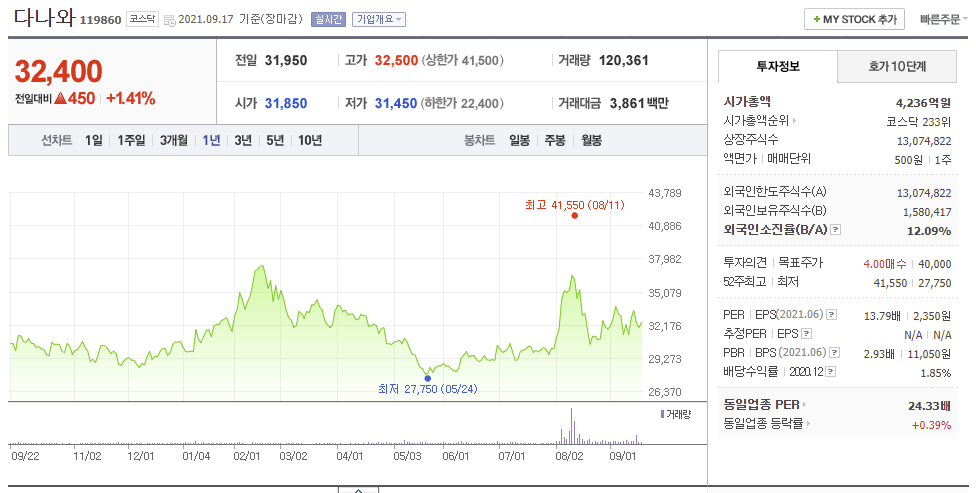Click the 외국인소진율 value 12.09%
976x493 pixels.
[x=929, y=231]
